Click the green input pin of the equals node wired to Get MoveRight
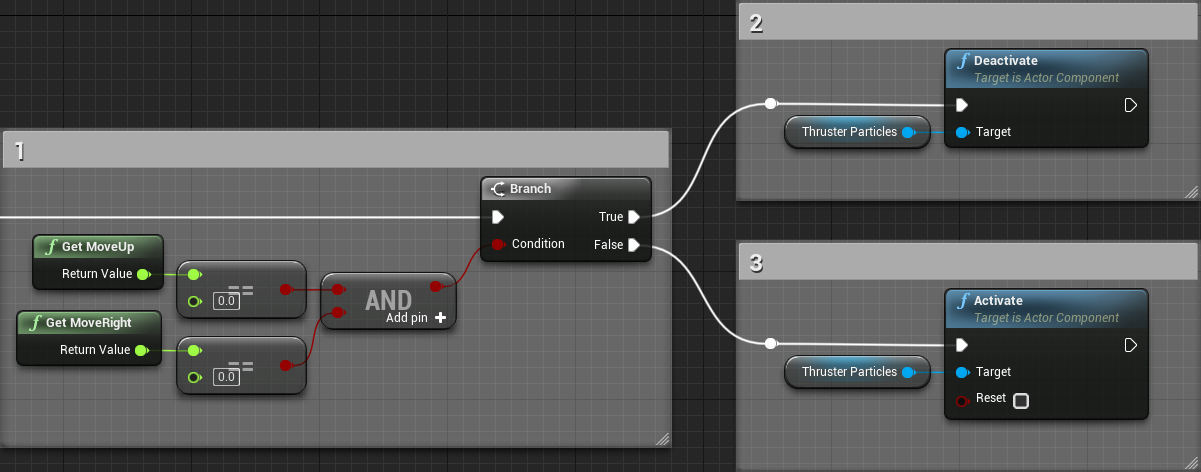Screen dimensions: 1201x472 194,350
